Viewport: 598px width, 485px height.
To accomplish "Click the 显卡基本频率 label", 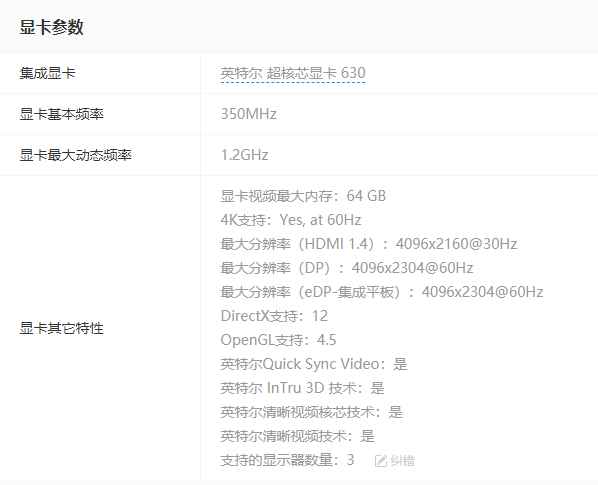I will [x=61, y=114].
